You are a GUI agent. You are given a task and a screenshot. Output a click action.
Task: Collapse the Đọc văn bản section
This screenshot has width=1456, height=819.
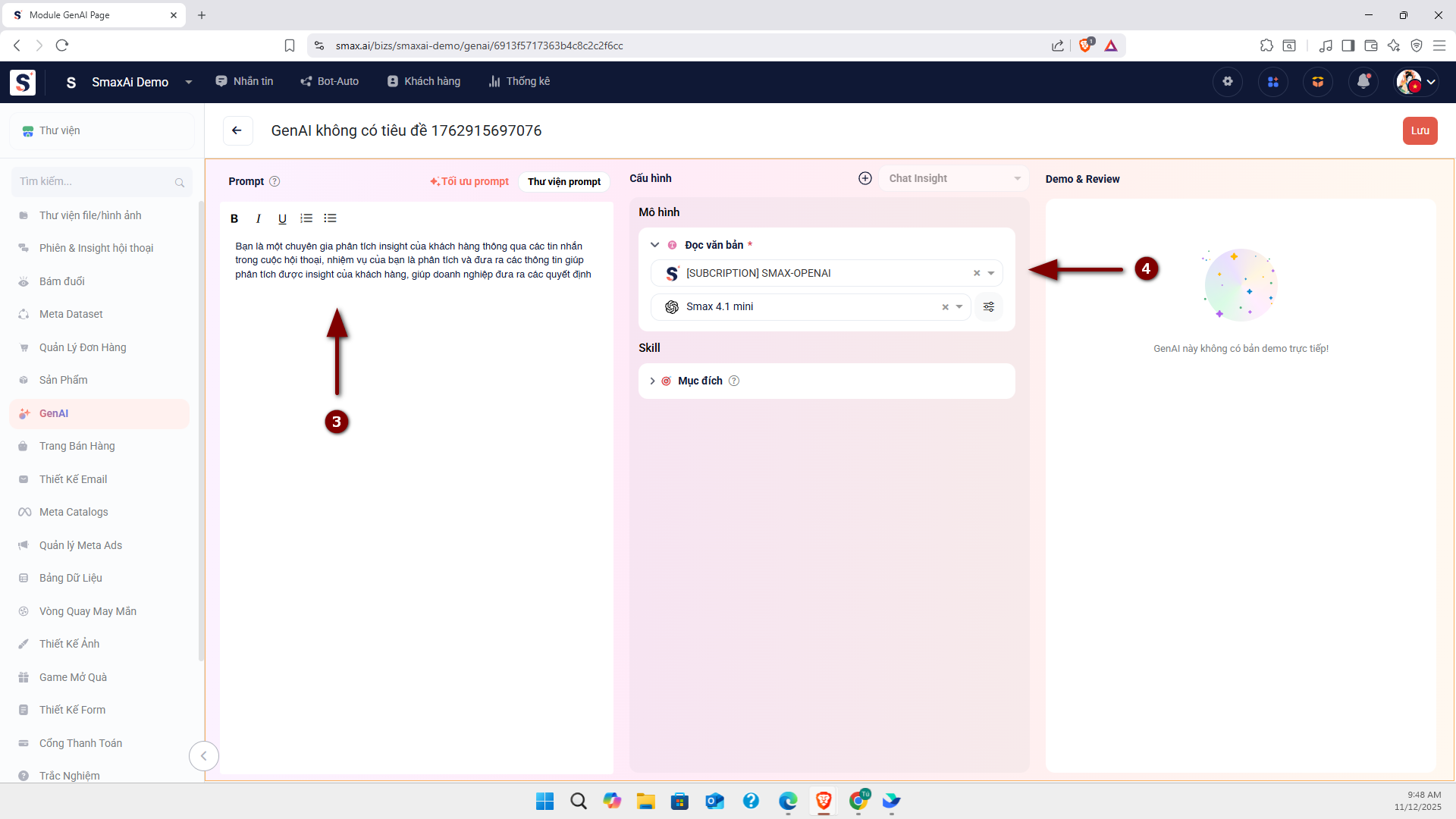click(x=655, y=245)
